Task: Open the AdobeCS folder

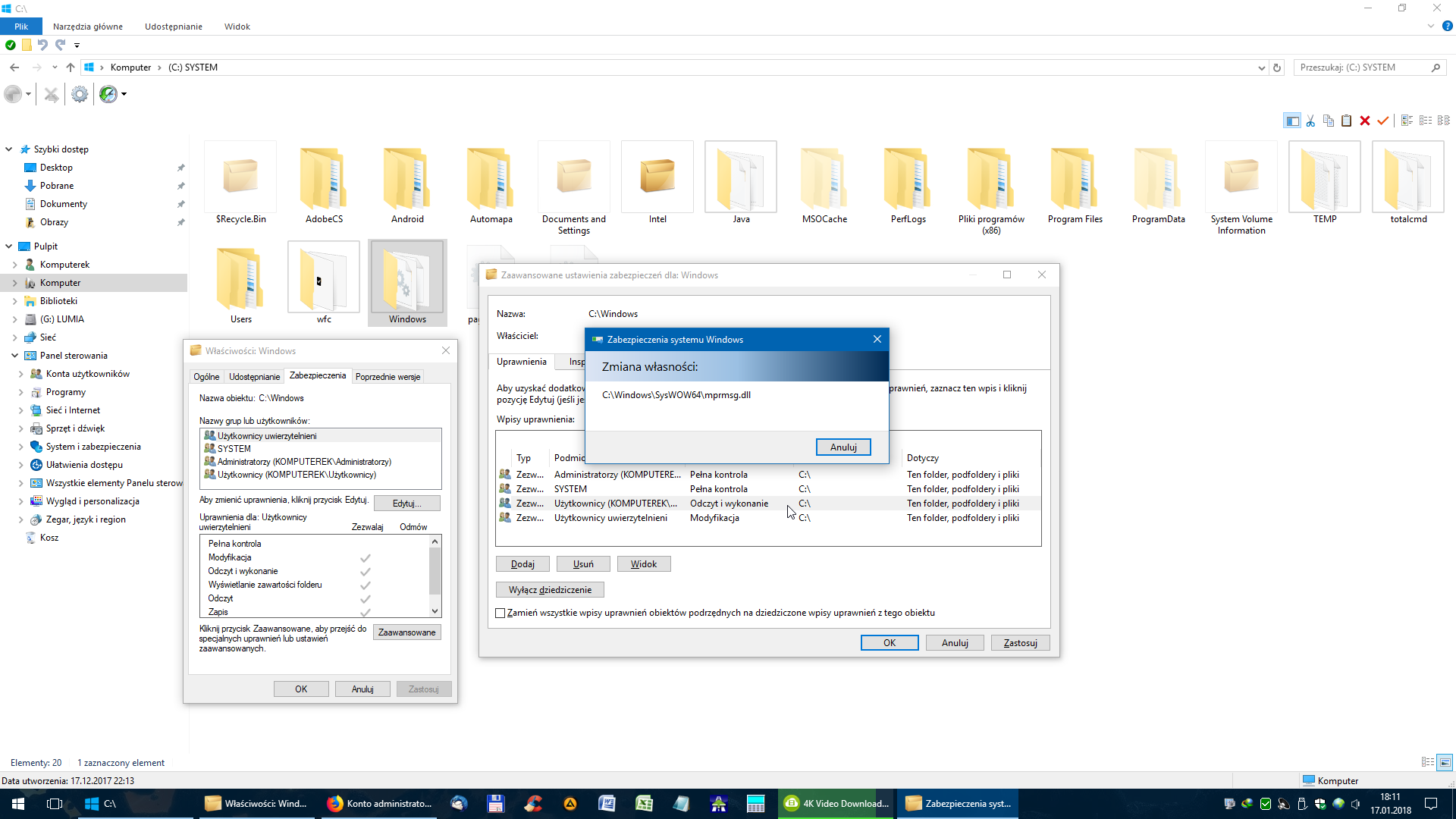Action: pos(325,184)
